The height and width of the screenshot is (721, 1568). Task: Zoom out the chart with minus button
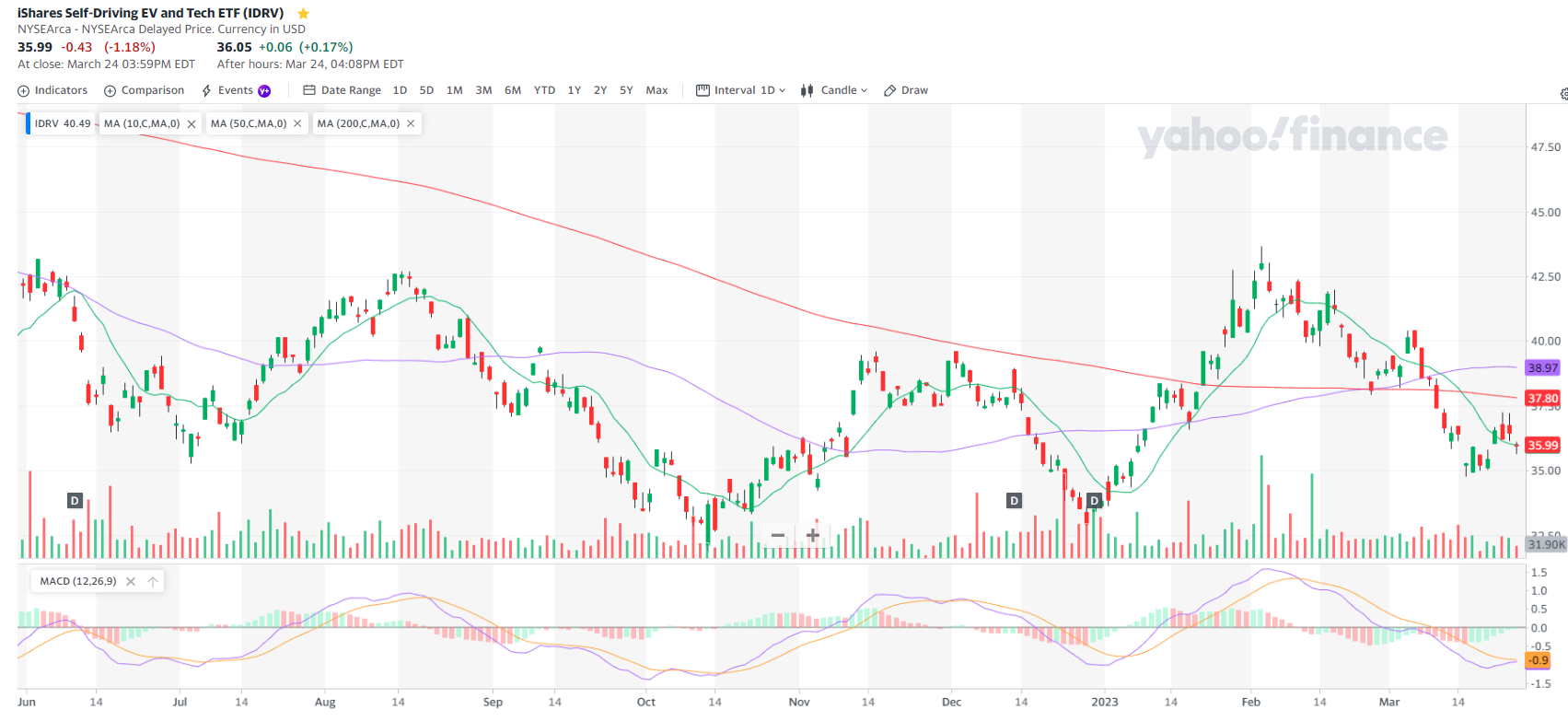[x=778, y=535]
